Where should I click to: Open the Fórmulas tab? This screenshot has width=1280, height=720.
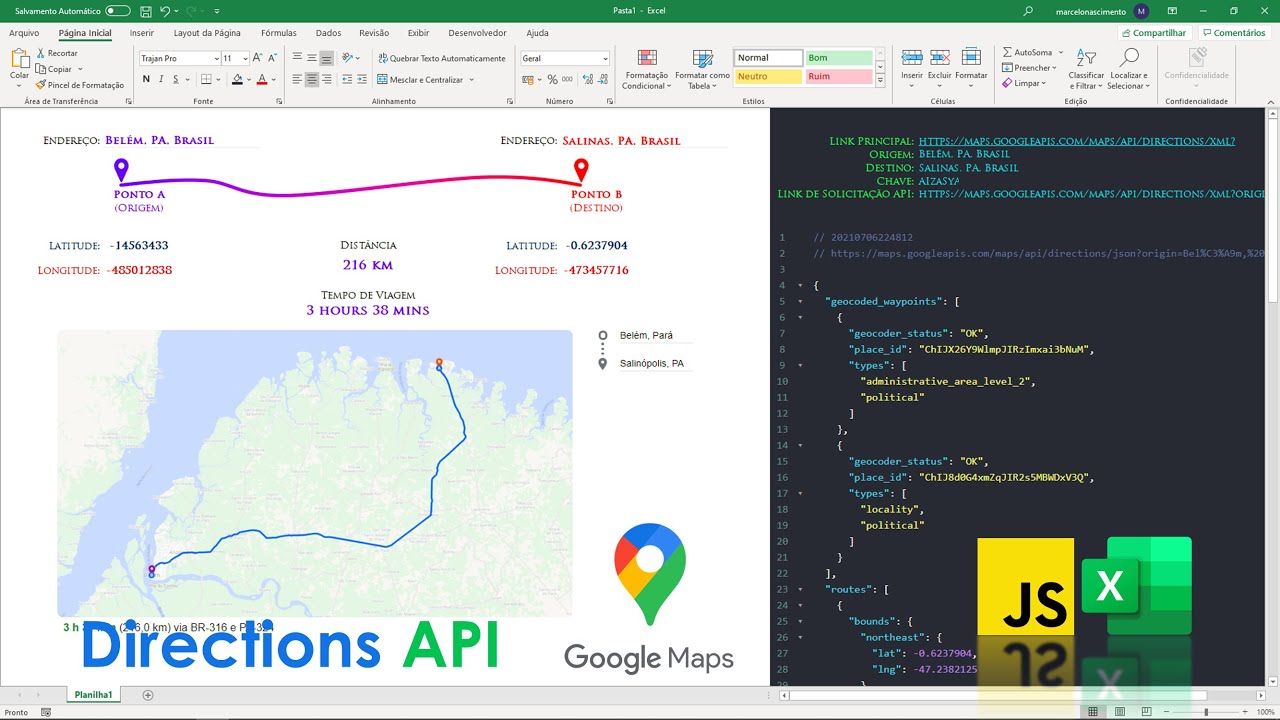pos(279,33)
